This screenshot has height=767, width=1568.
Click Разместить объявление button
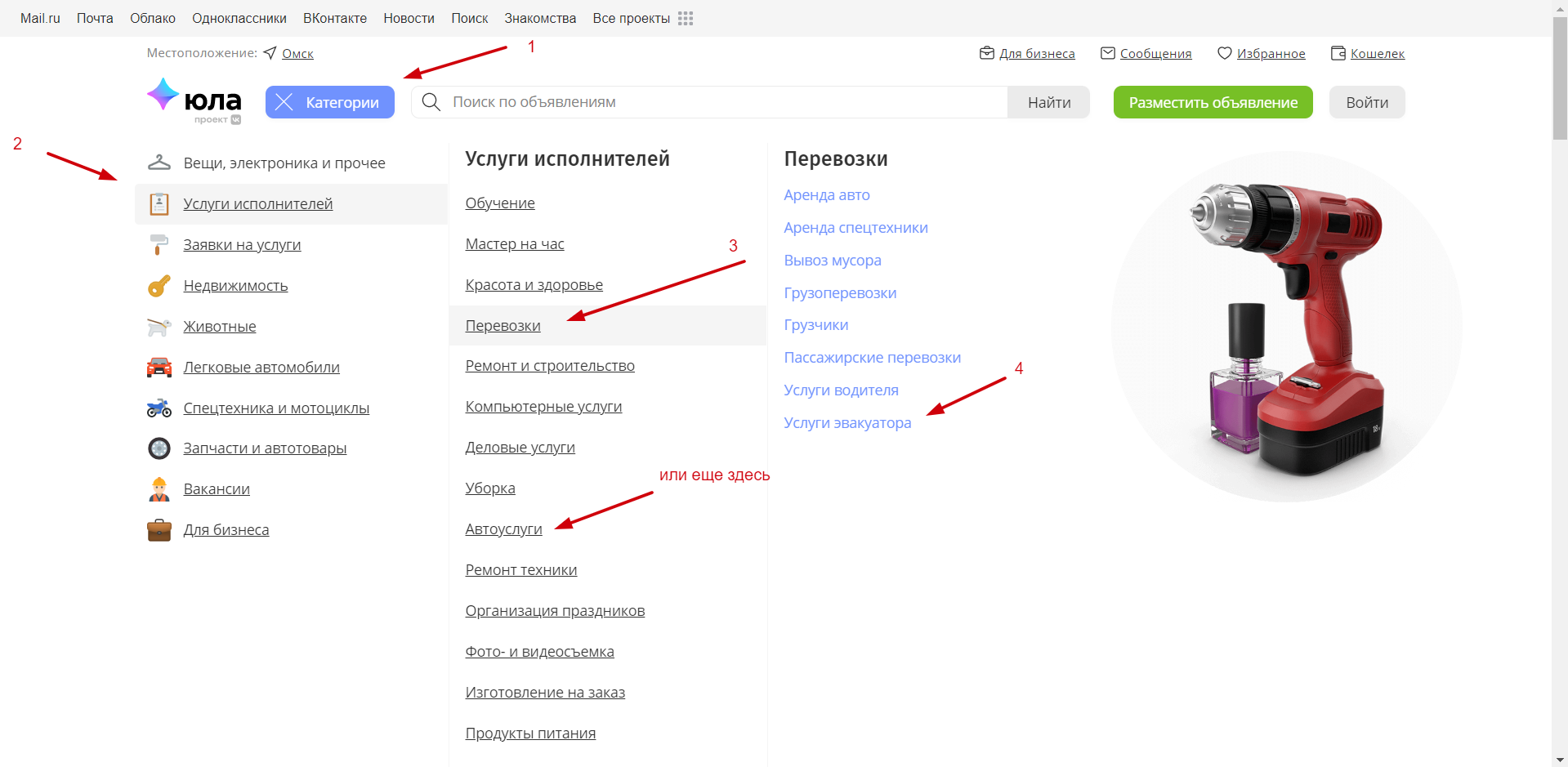point(1213,102)
